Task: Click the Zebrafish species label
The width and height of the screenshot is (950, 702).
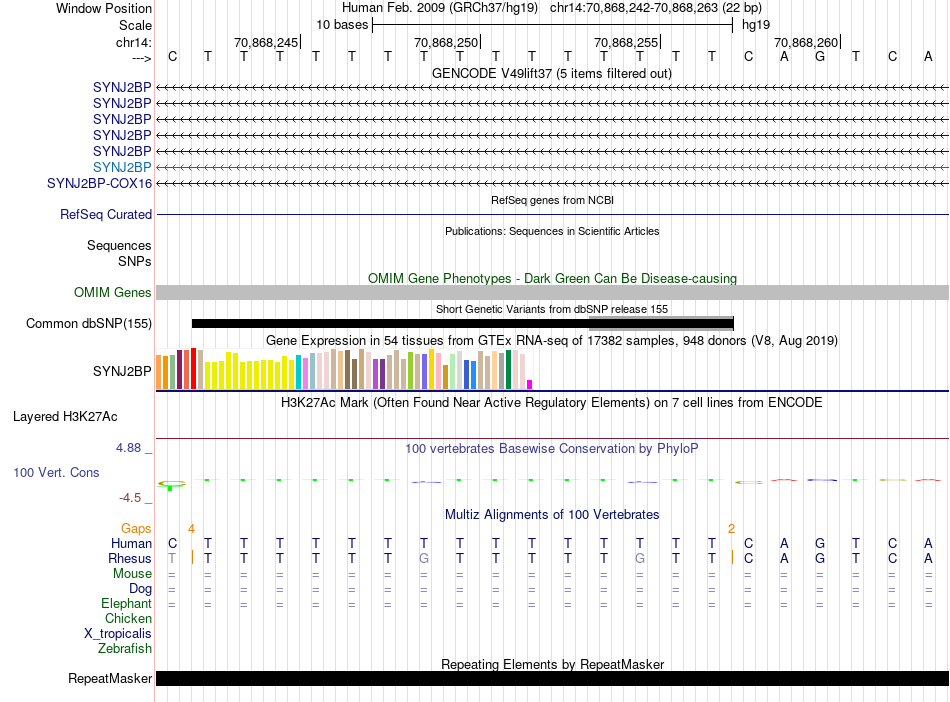Action: [125, 649]
